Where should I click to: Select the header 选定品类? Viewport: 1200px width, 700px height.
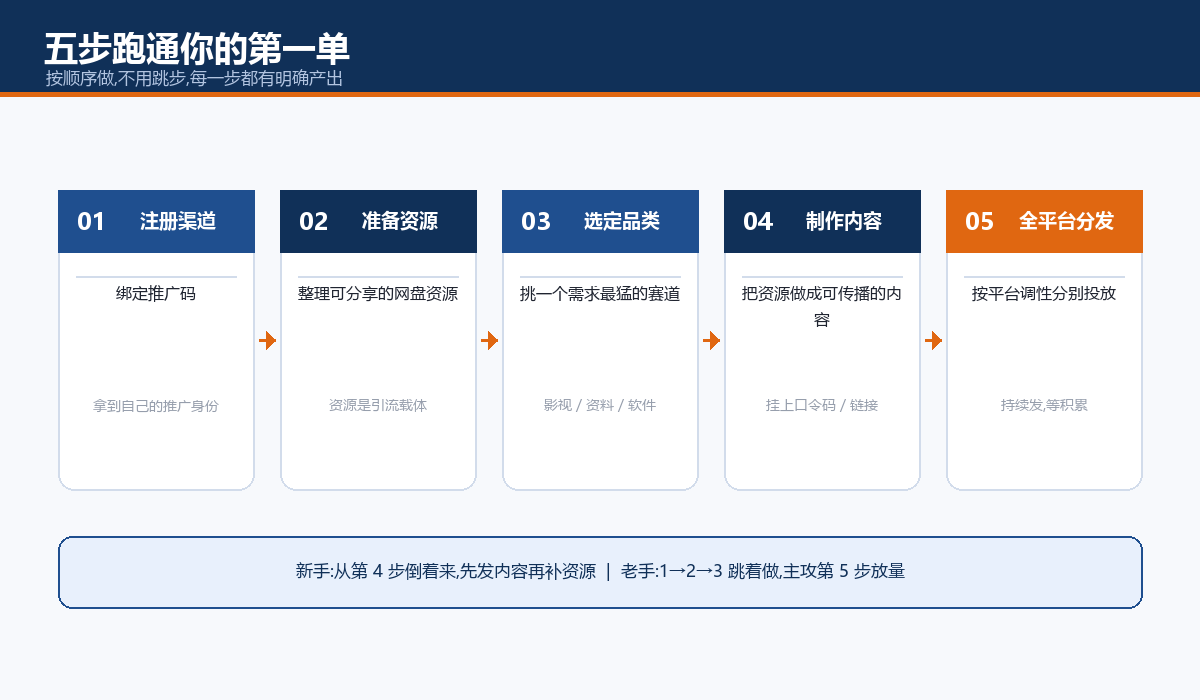(x=622, y=222)
